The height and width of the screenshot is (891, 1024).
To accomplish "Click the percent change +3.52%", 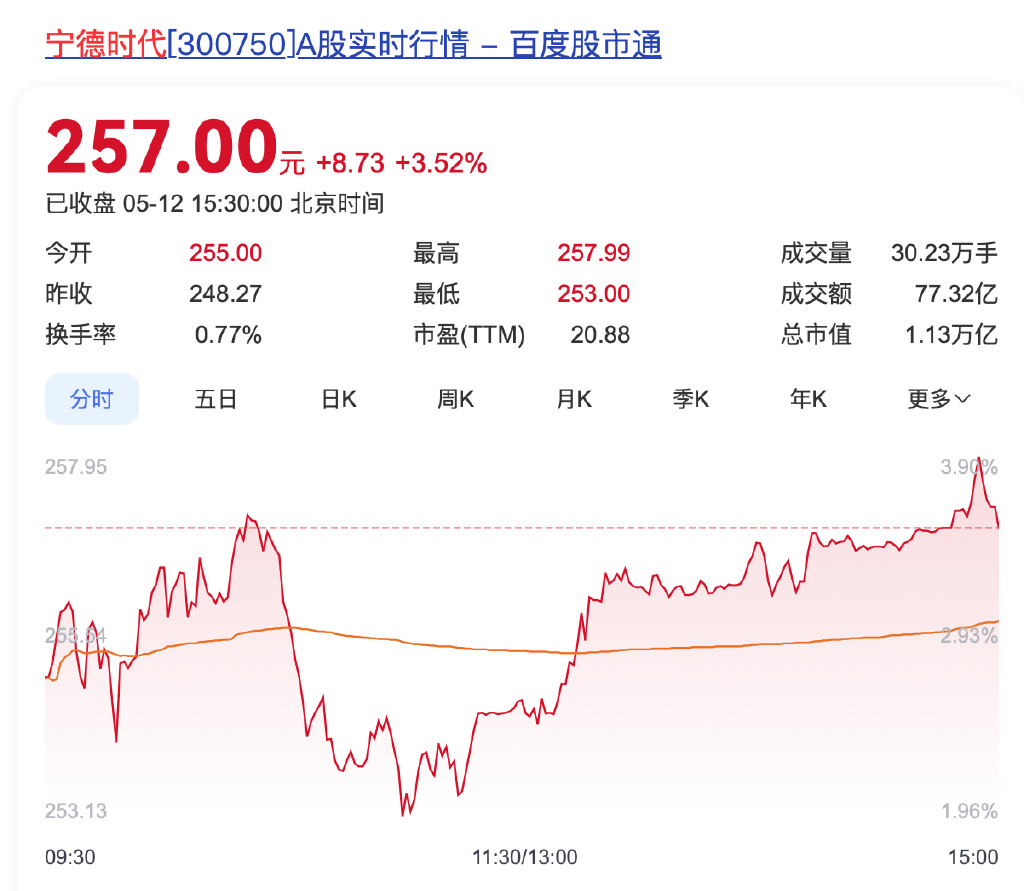I will tap(441, 163).
